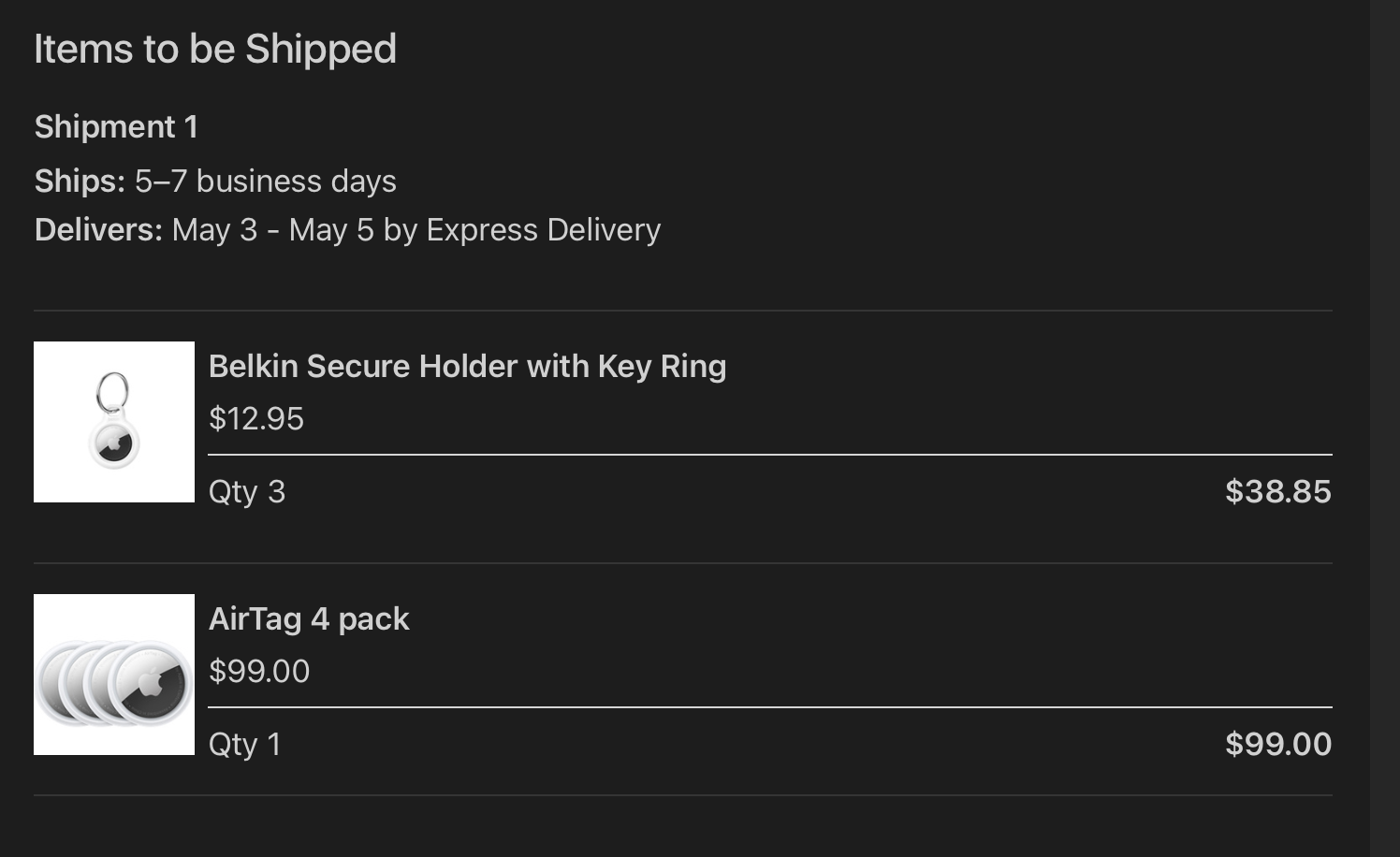Viewport: 1400px width, 857px height.
Task: Click the Qty 1 quantity label
Action: (245, 744)
